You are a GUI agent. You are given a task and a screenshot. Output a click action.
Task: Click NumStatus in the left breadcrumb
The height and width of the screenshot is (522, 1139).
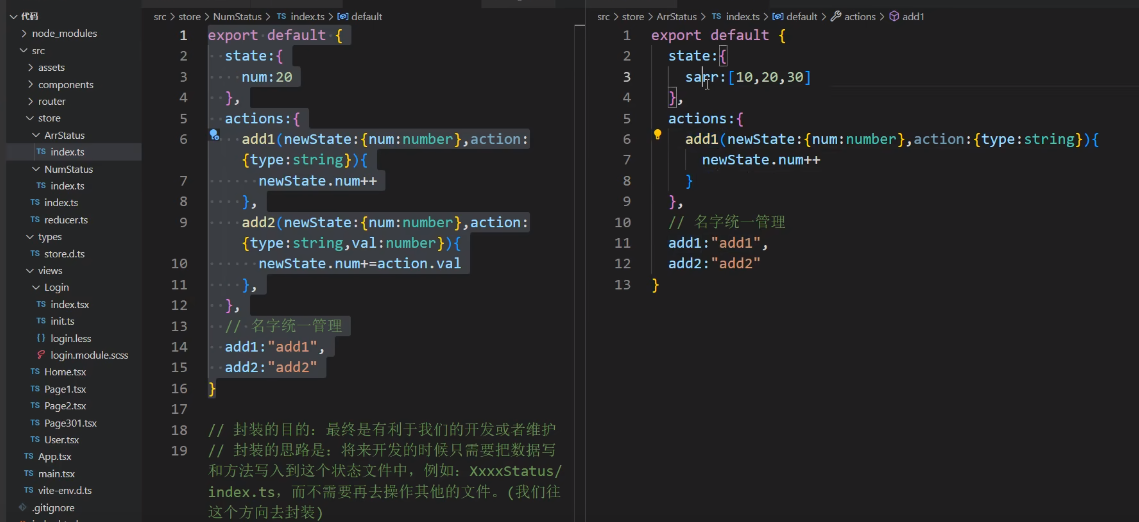point(237,16)
